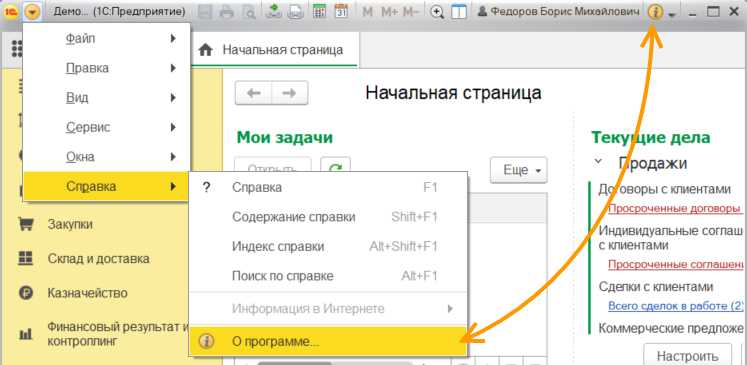Image resolution: width=747 pixels, height=365 pixels.
Task: Click the Закупки shopping cart icon
Action: [x=25, y=224]
